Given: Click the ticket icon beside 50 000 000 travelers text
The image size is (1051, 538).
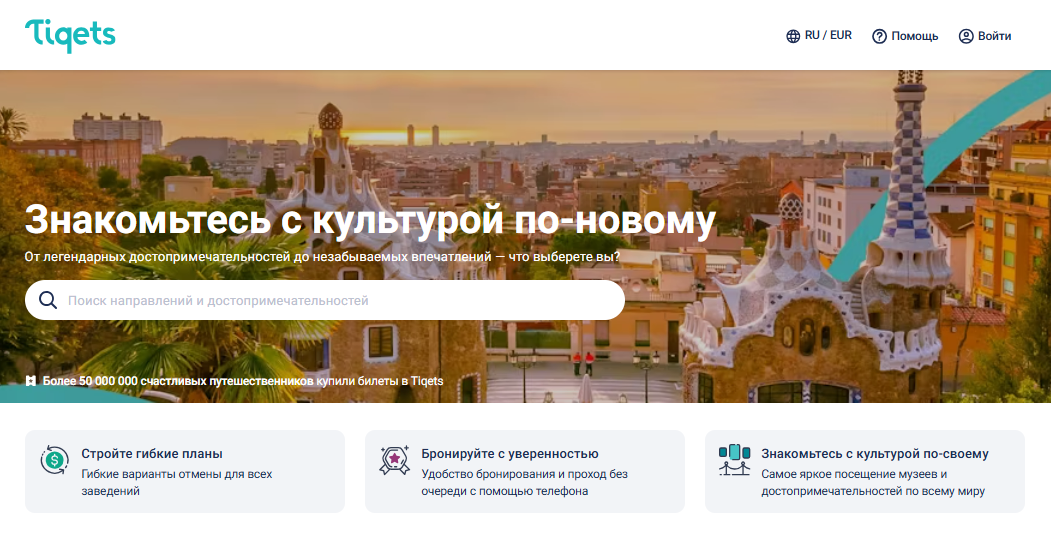Looking at the screenshot, I should point(31,381).
